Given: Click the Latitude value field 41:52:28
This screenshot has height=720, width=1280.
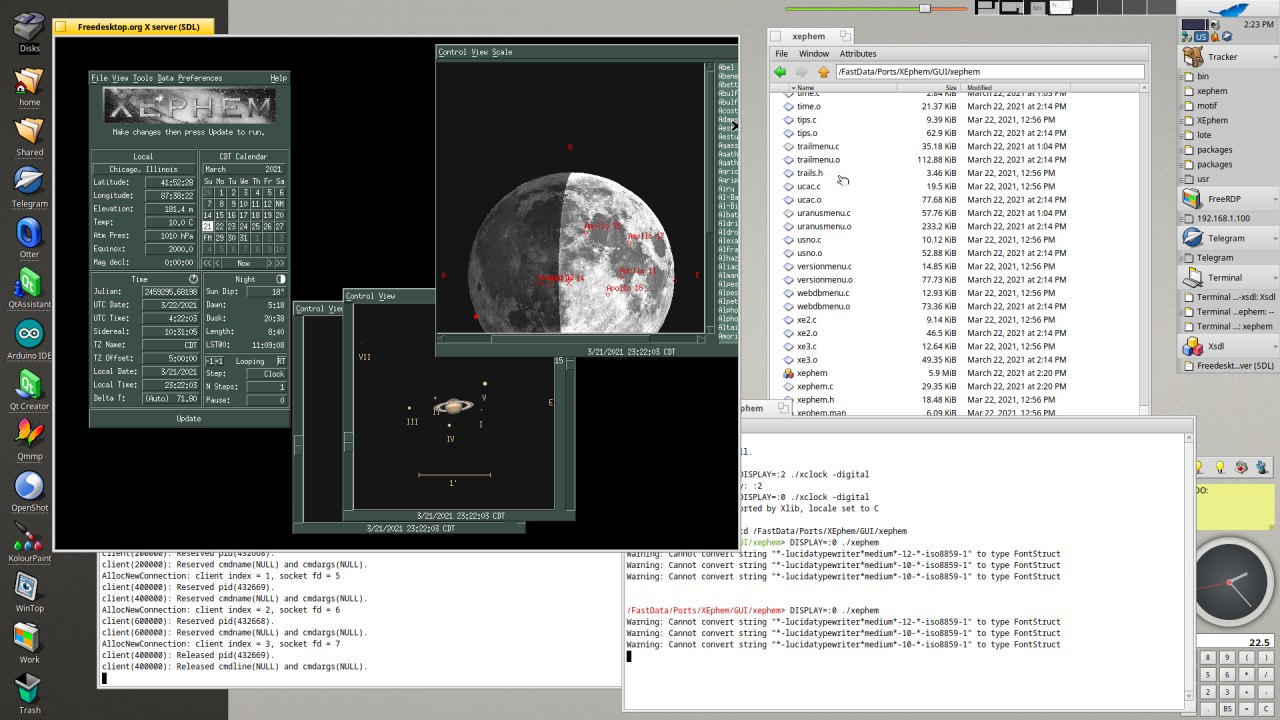Looking at the screenshot, I should pos(170,182).
